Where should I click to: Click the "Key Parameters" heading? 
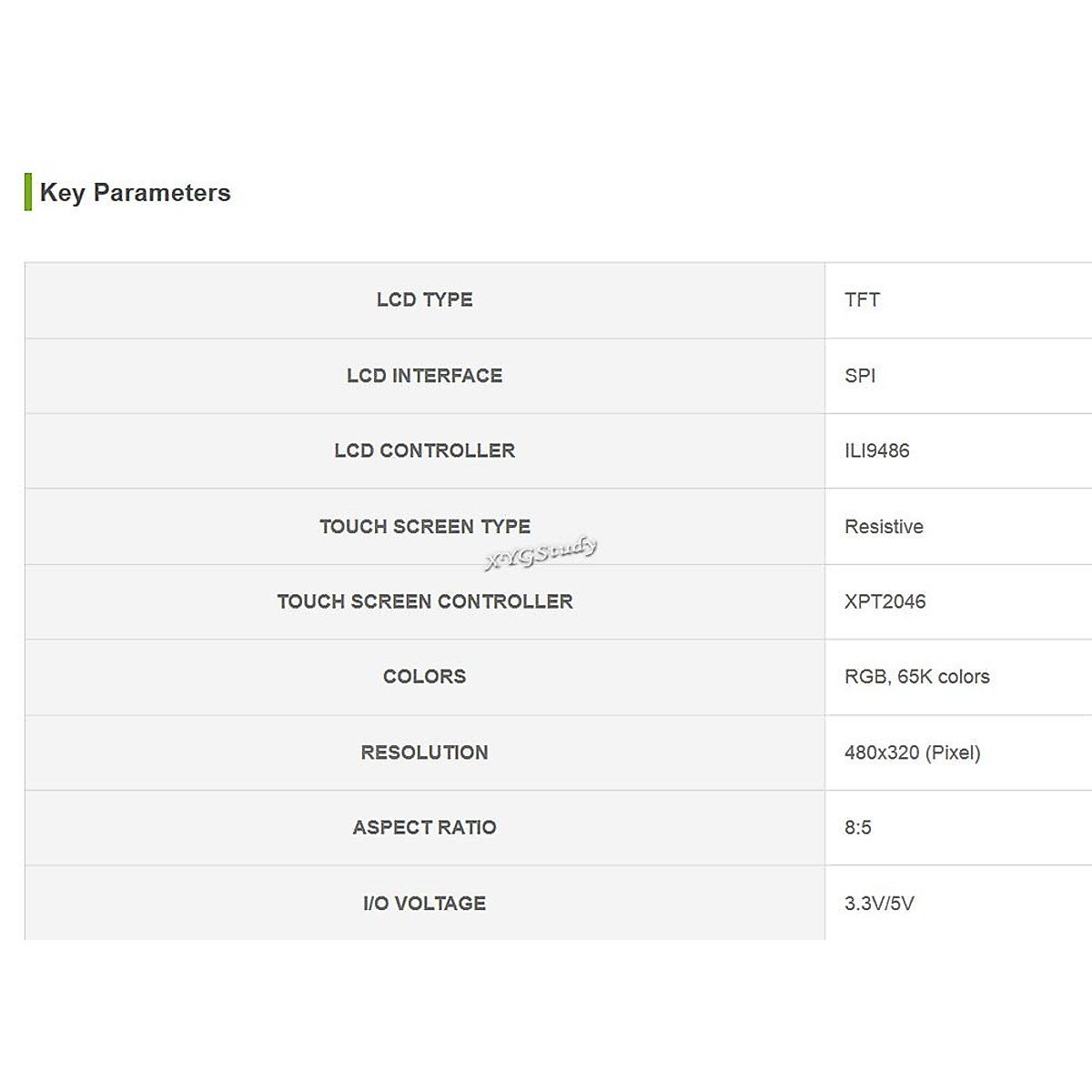coord(135,193)
